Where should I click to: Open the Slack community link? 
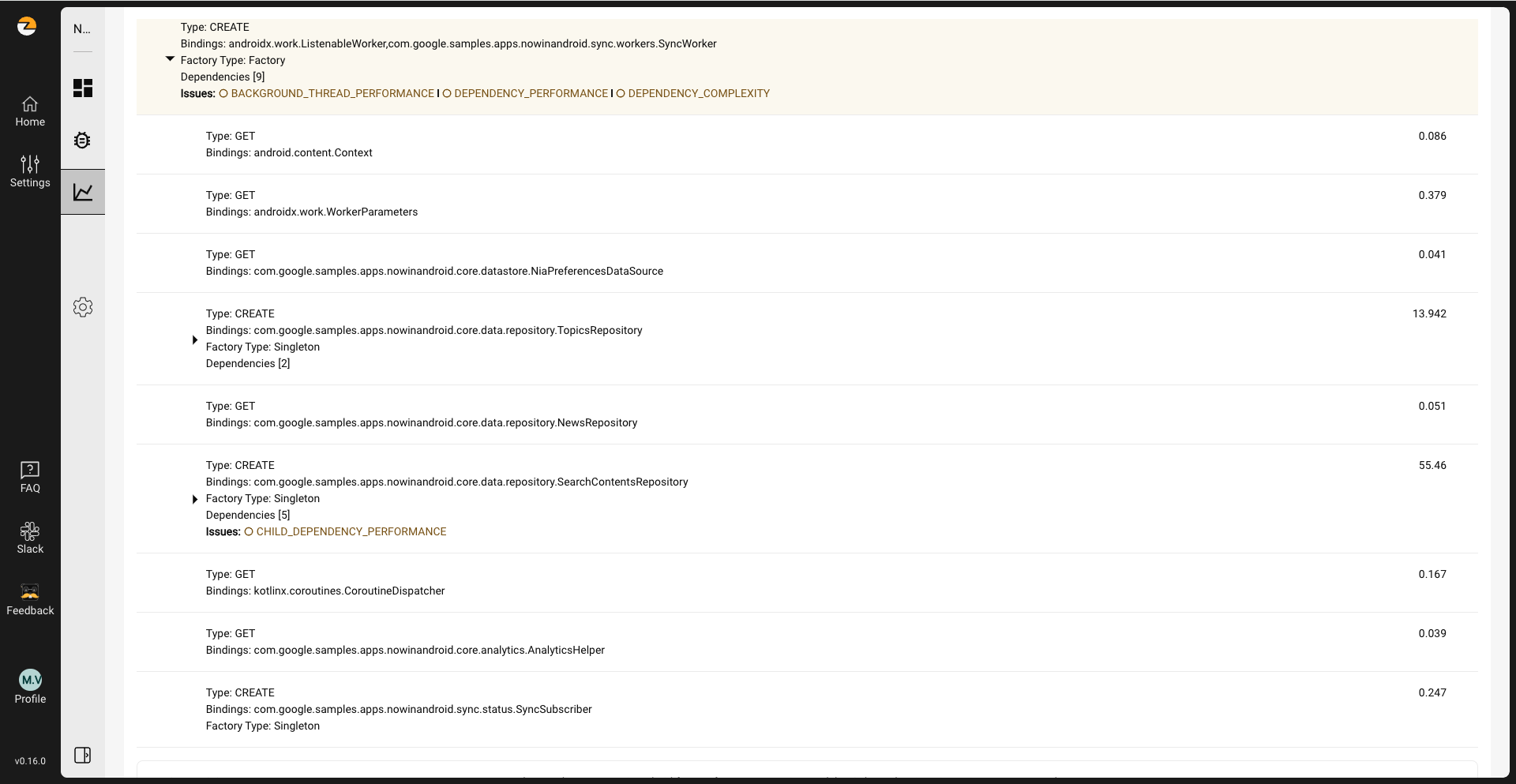pos(30,538)
